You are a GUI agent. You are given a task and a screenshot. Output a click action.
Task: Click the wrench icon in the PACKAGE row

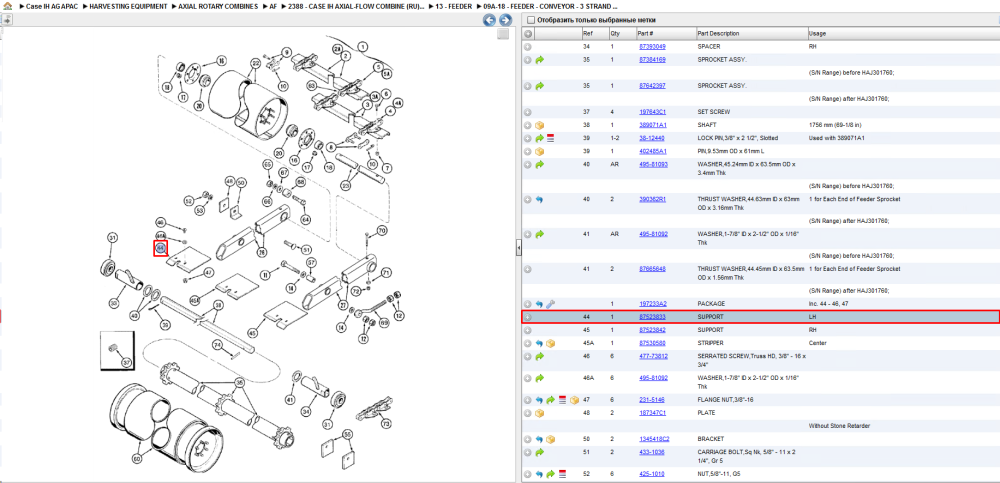(550, 304)
